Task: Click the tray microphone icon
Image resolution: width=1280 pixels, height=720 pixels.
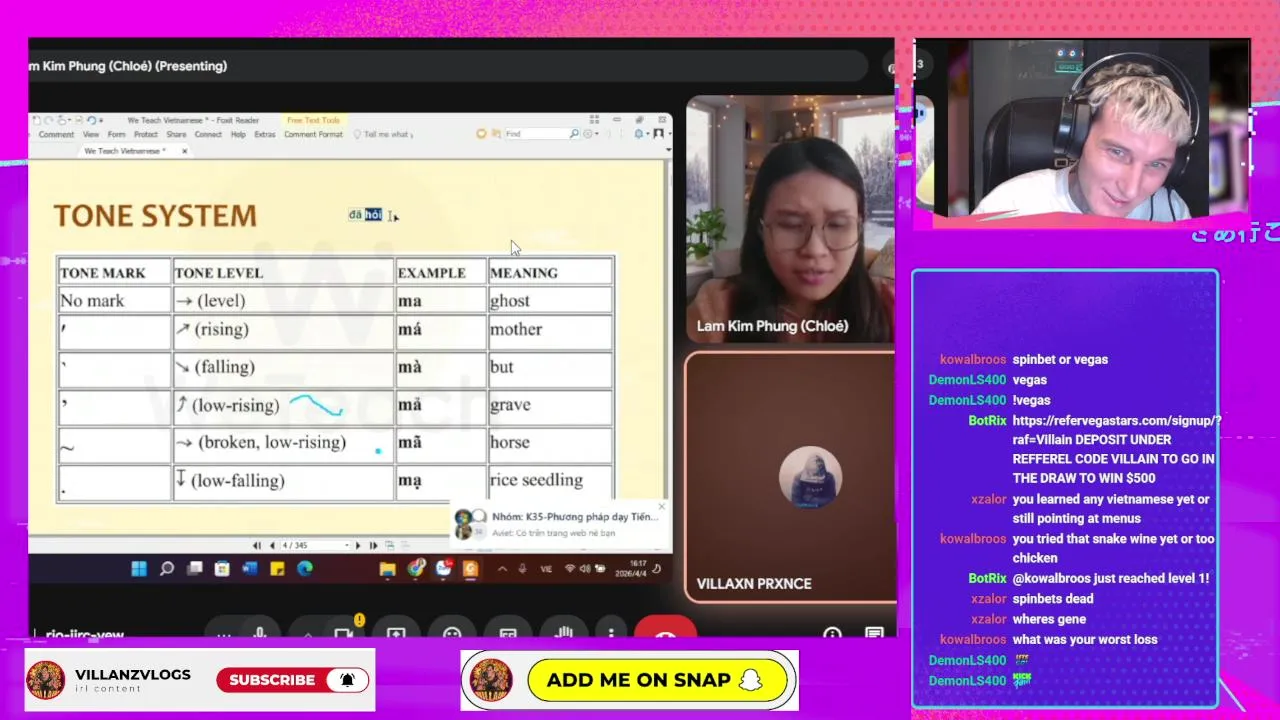Action: (x=522, y=569)
